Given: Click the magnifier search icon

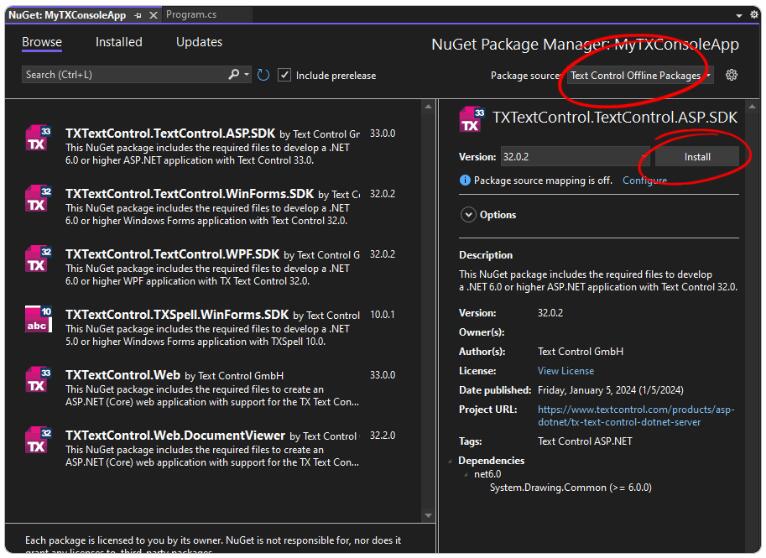Looking at the screenshot, I should tap(234, 74).
